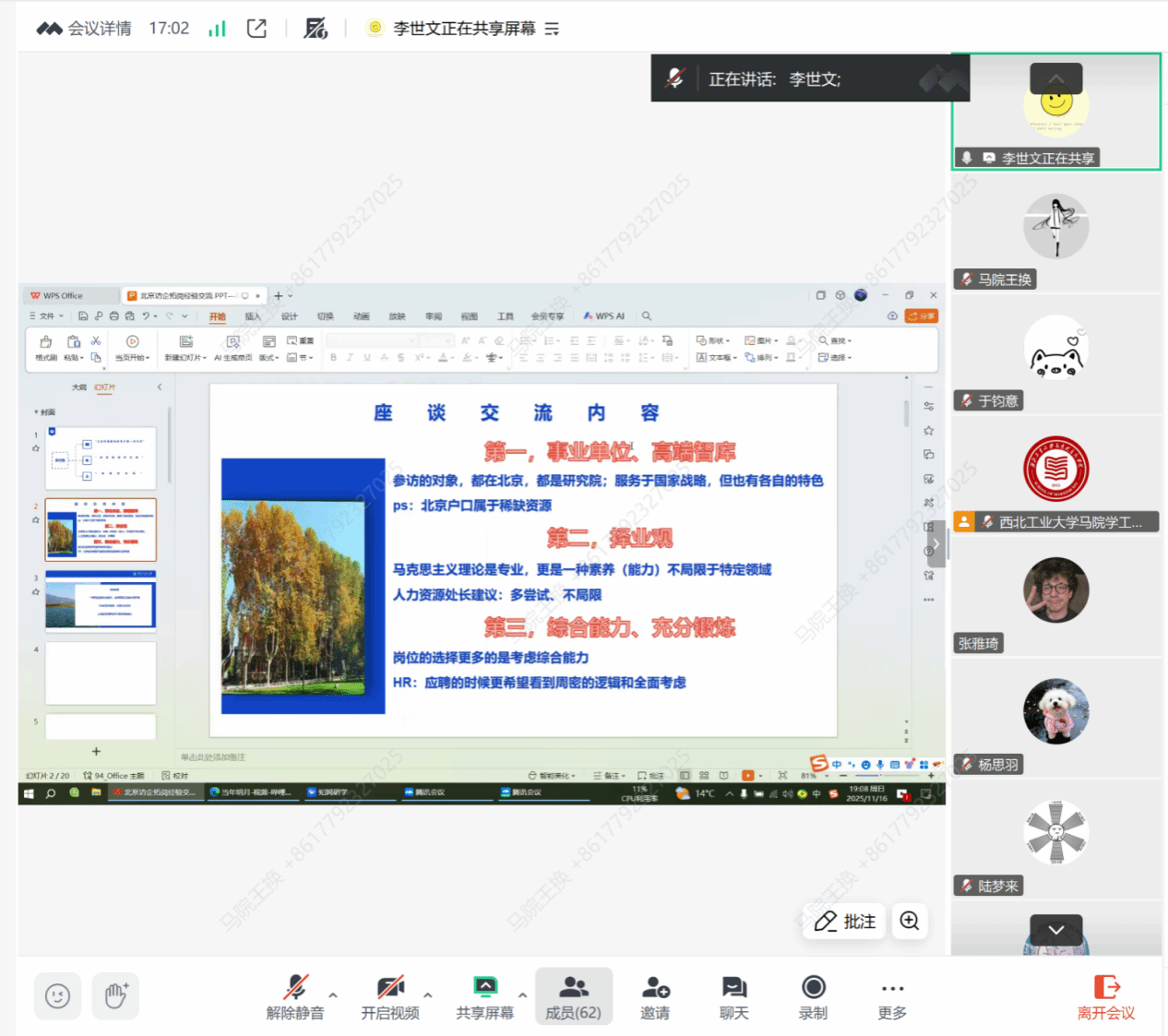
Task: Toggle the 成员(62) members panel
Action: point(573,997)
